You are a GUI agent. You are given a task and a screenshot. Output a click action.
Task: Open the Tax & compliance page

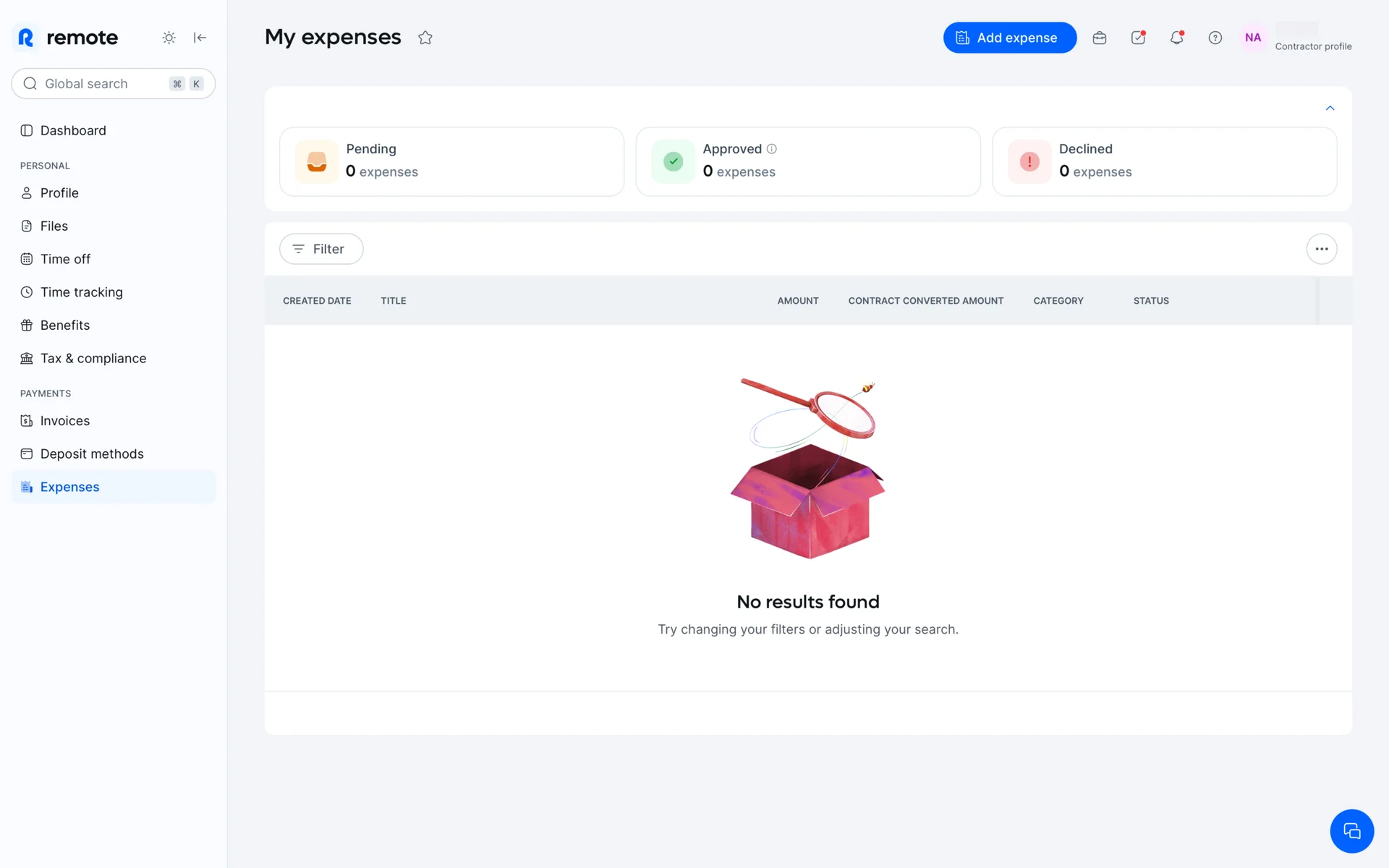click(x=93, y=359)
